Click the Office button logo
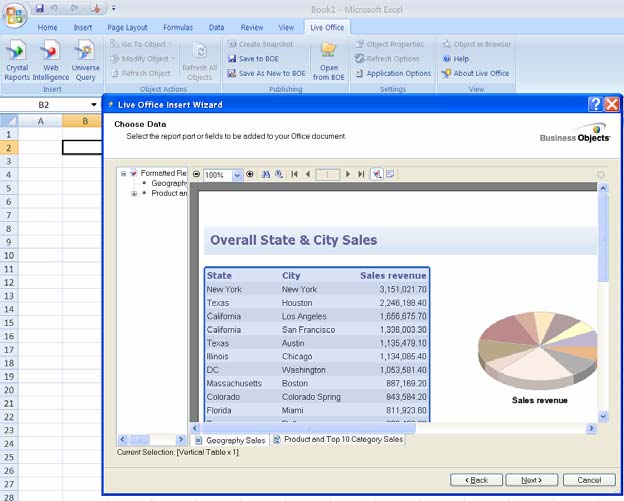The image size is (624, 501). pos(15,15)
